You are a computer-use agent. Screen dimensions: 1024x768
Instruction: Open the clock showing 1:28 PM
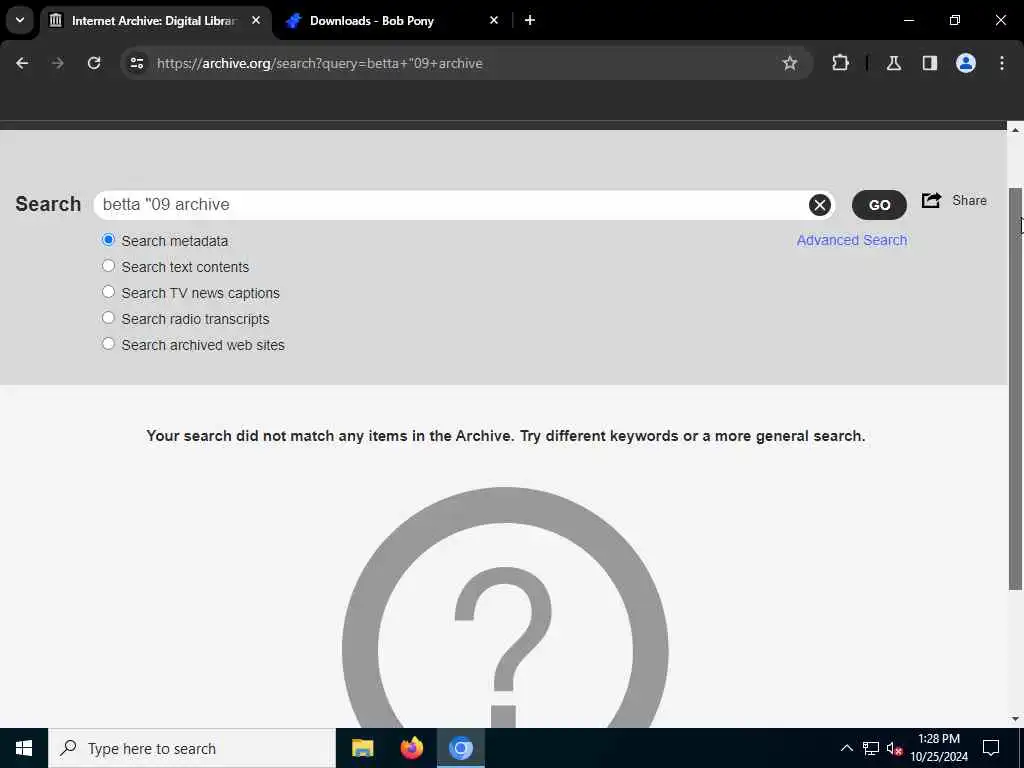tap(939, 748)
